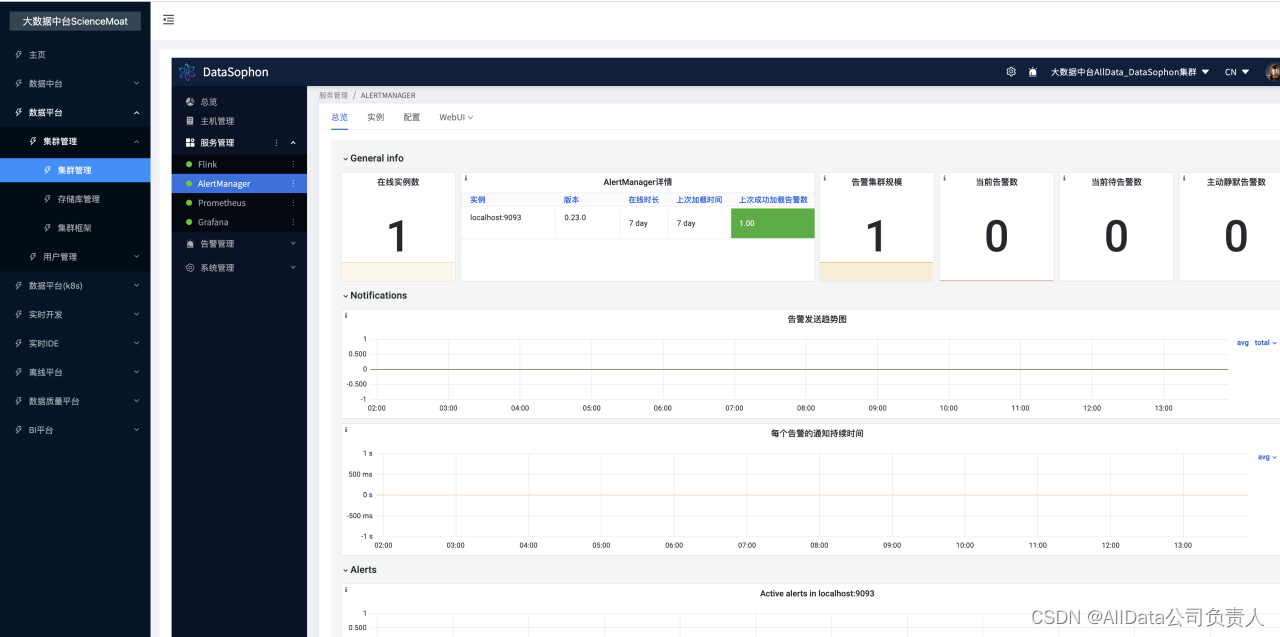This screenshot has height=637, width=1280.
Task: Click the info icon on 主动静默告警数 panel
Action: coord(1184,178)
